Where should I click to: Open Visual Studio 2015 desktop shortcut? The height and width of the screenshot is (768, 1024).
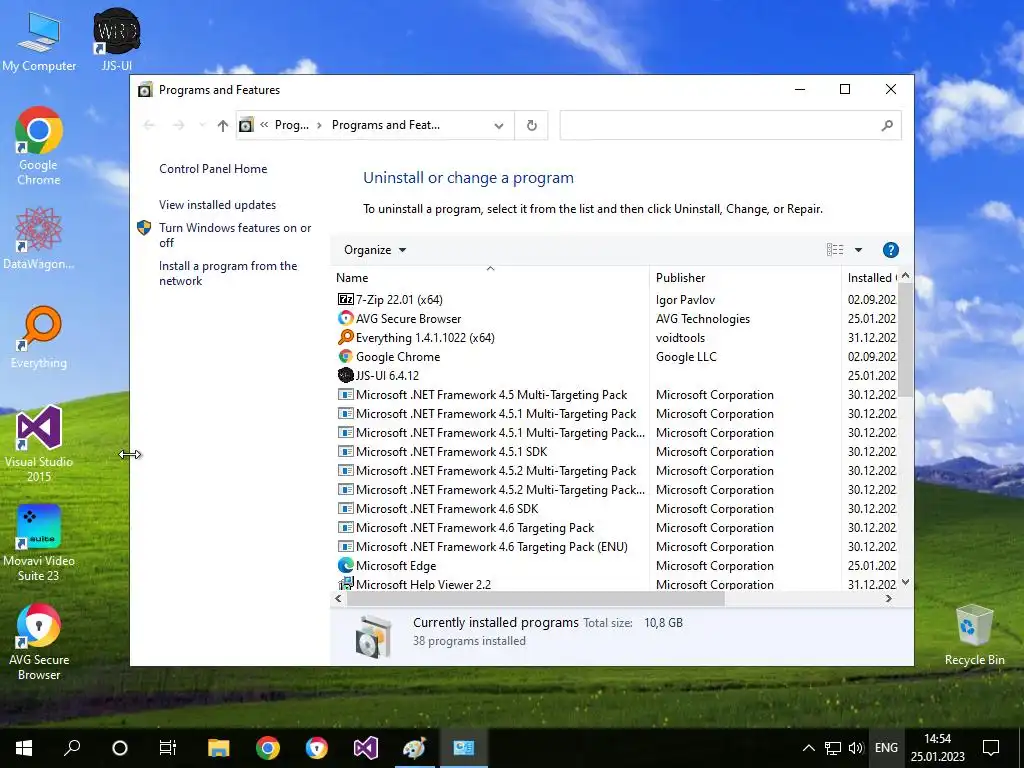click(x=39, y=443)
